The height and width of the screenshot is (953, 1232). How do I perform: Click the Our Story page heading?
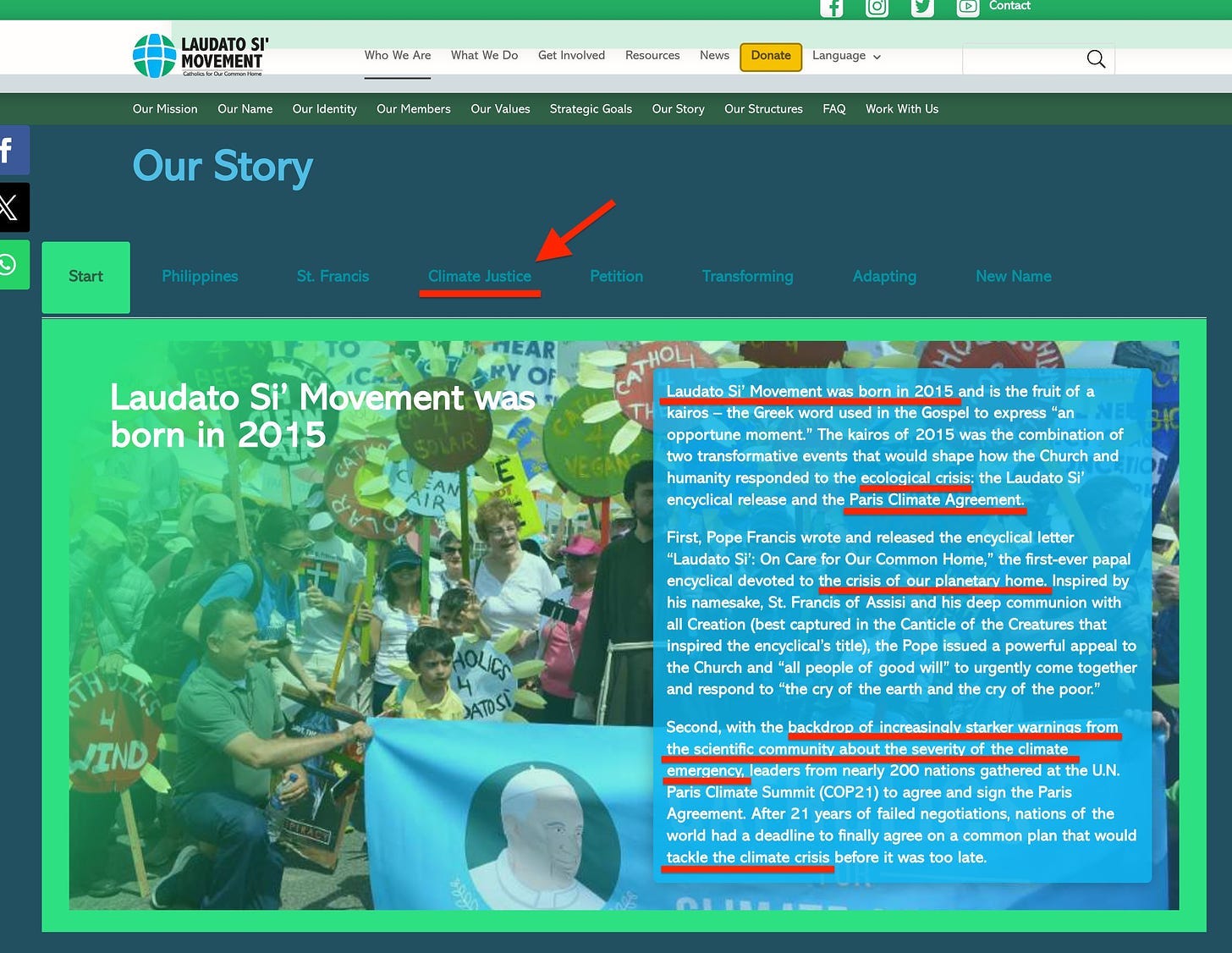223,167
